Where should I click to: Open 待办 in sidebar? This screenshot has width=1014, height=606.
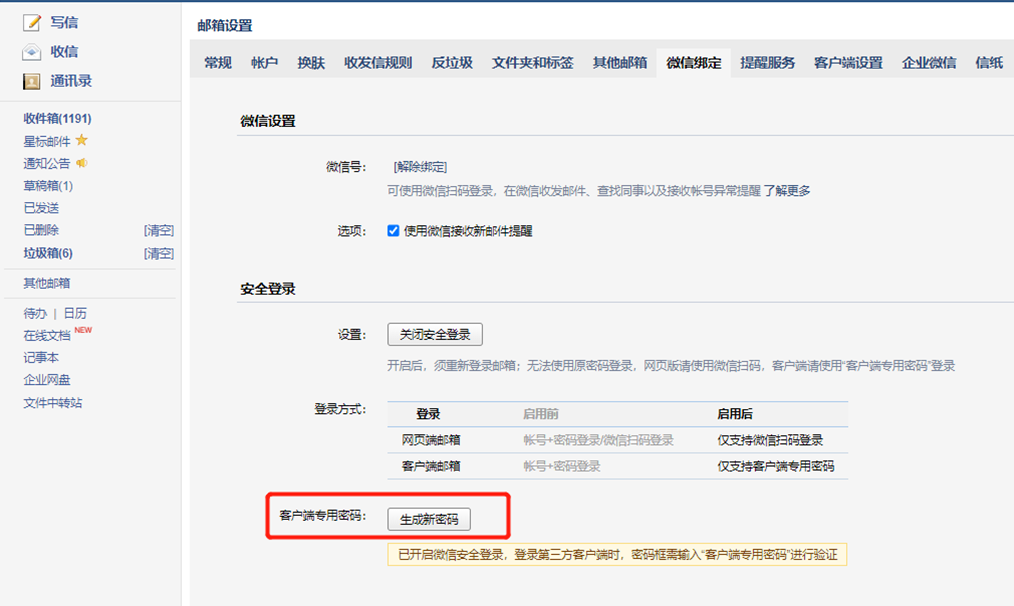pyautogui.click(x=35, y=313)
